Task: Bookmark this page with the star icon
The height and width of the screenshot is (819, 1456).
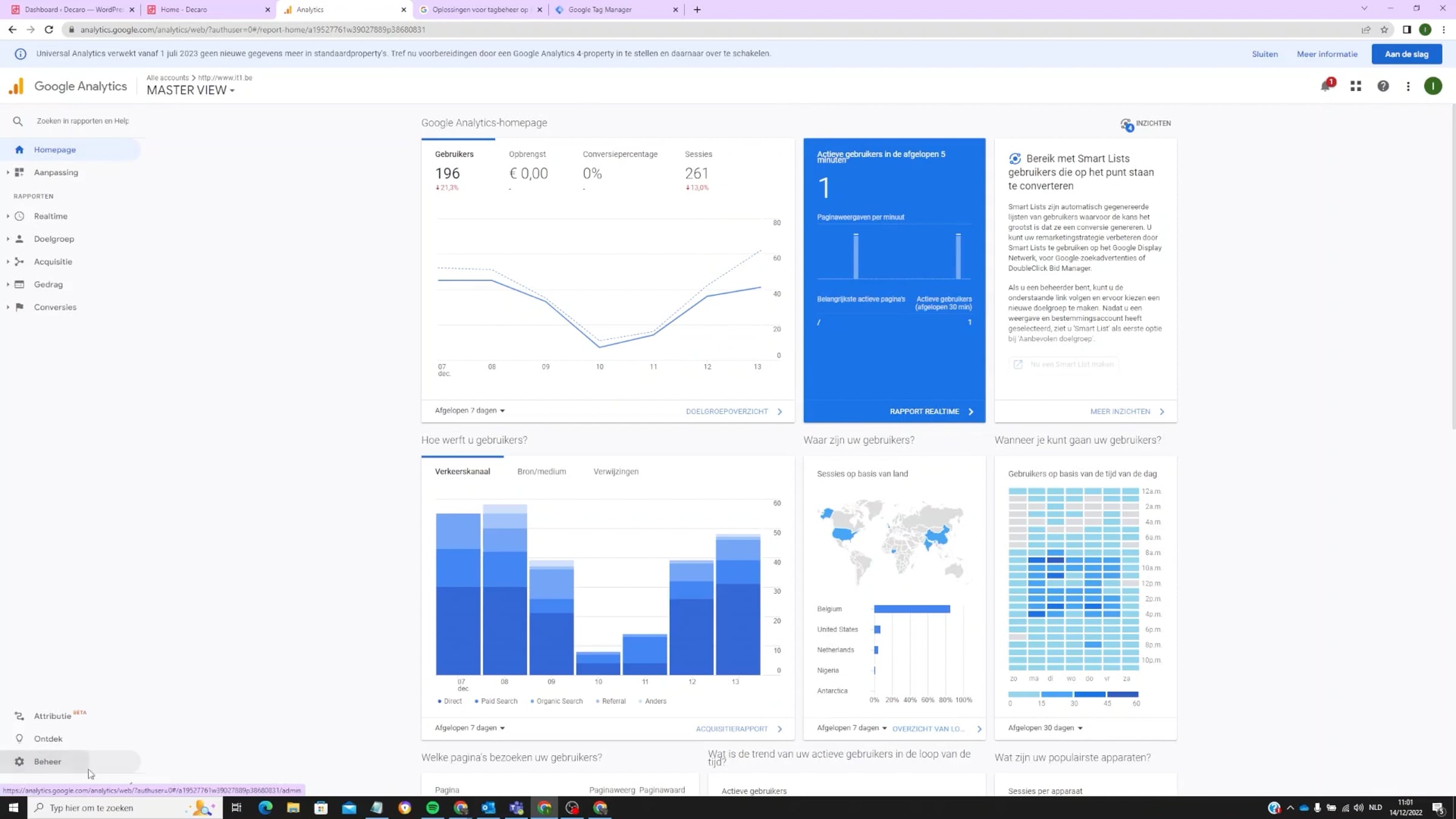Action: point(1384,30)
